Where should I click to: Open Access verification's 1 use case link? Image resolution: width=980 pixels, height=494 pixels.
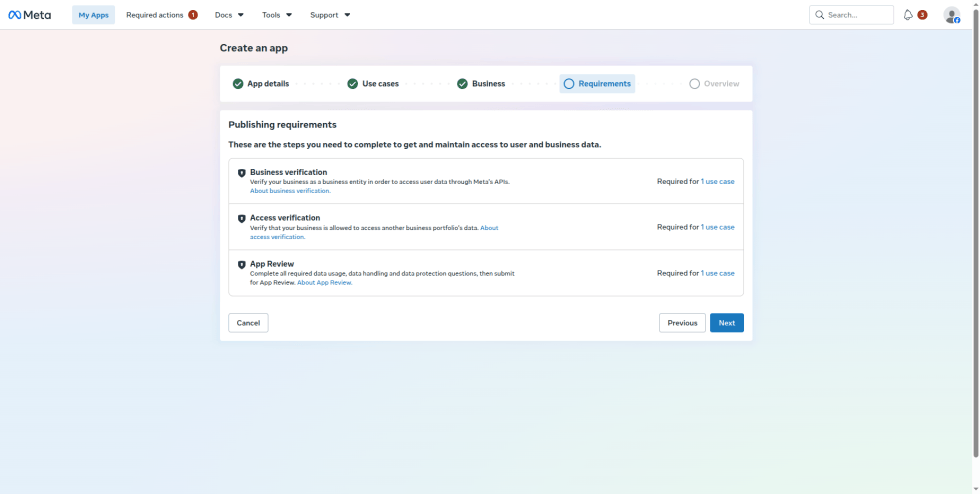(x=718, y=227)
